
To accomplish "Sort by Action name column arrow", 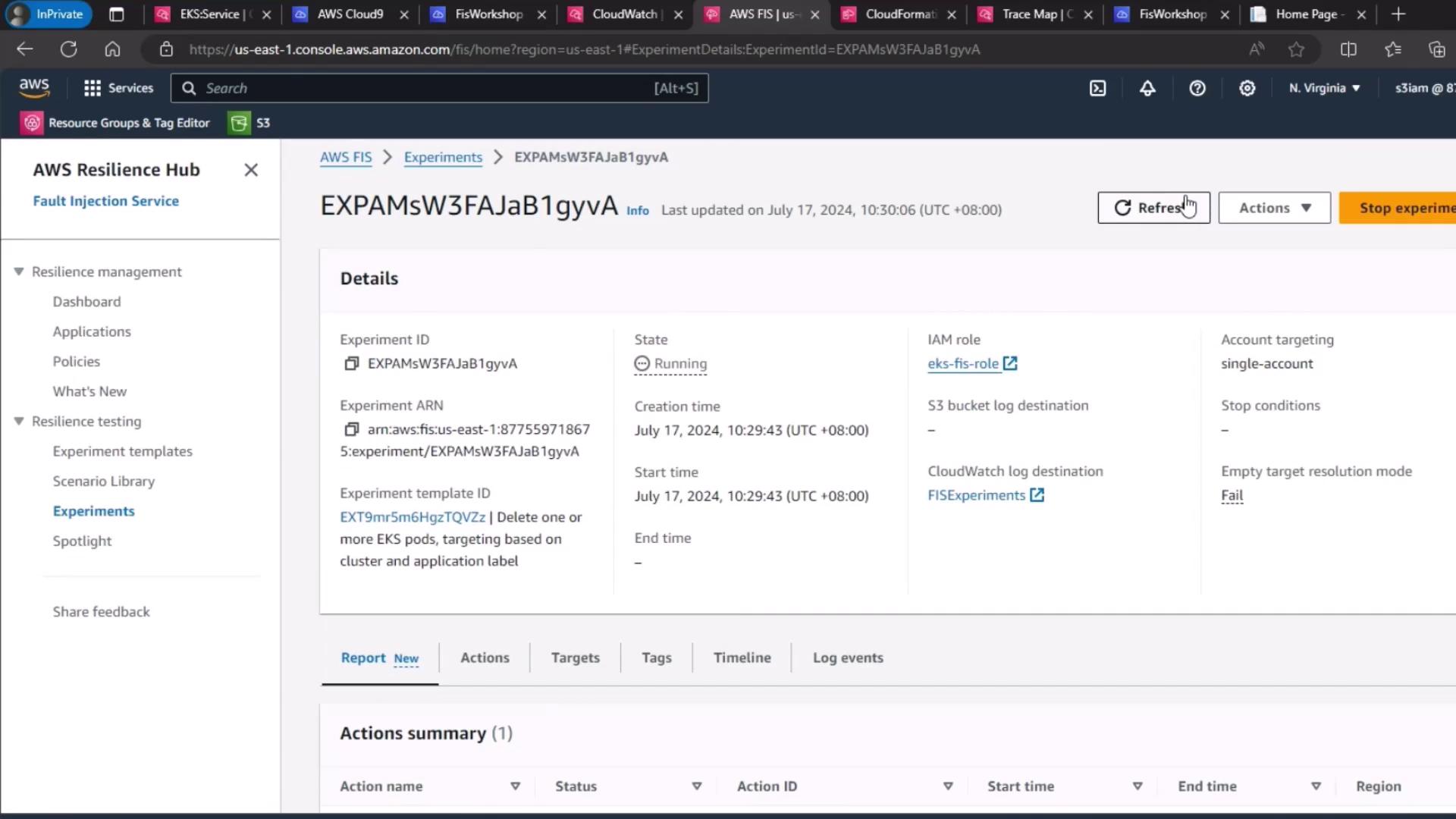I will pos(515,786).
